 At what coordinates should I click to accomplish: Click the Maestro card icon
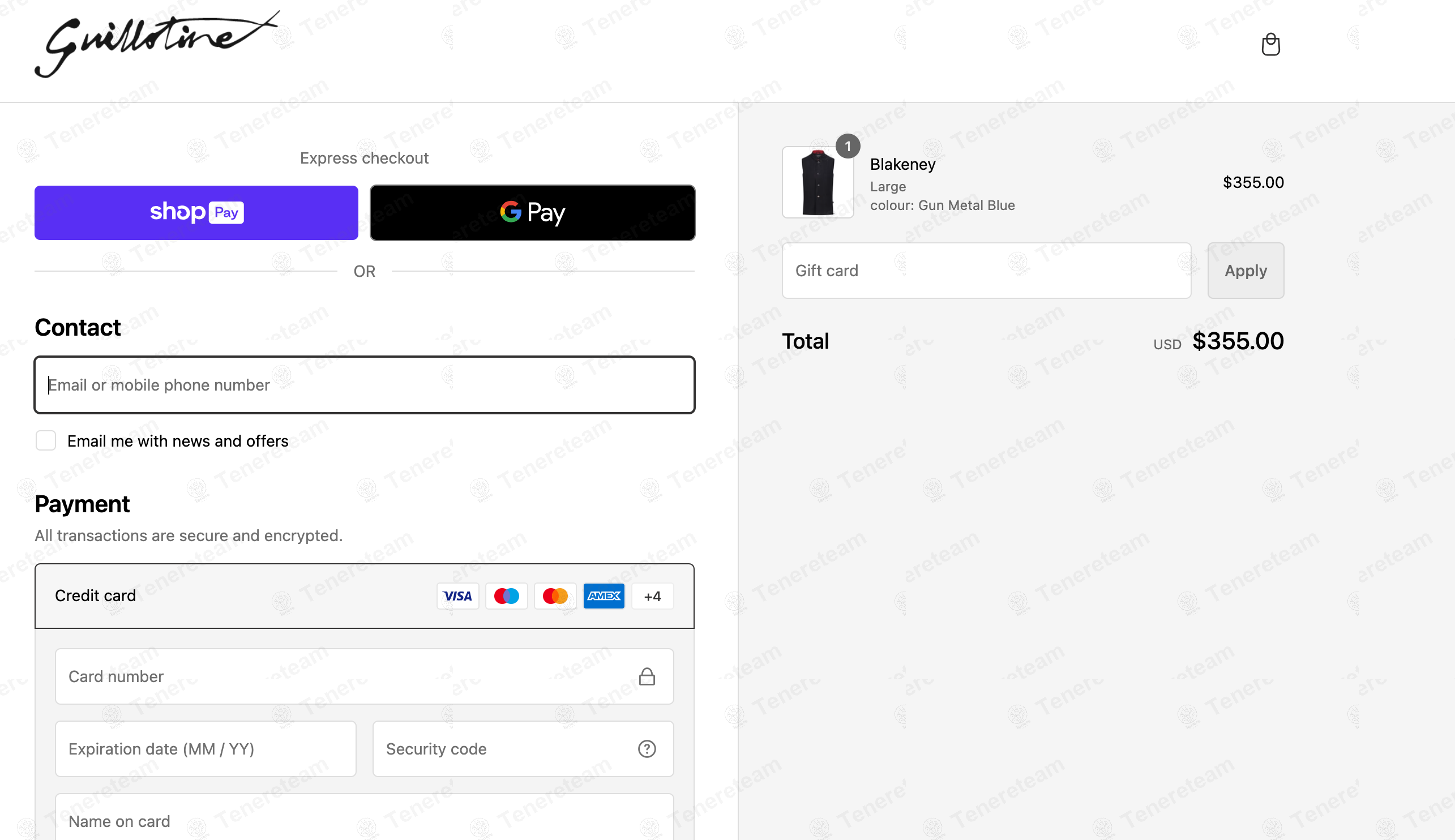click(507, 596)
